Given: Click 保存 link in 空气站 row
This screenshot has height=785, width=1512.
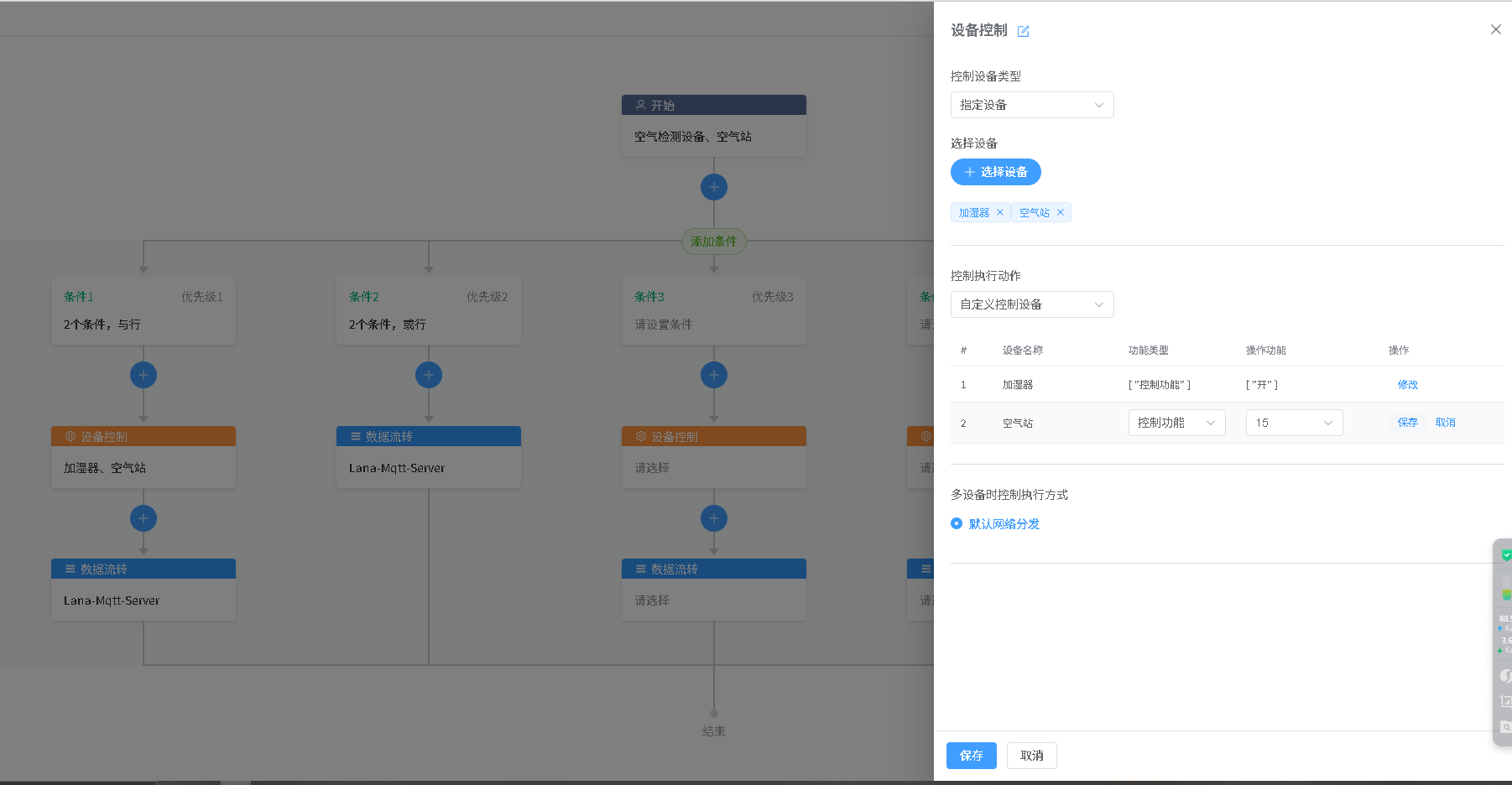Looking at the screenshot, I should (x=1407, y=423).
